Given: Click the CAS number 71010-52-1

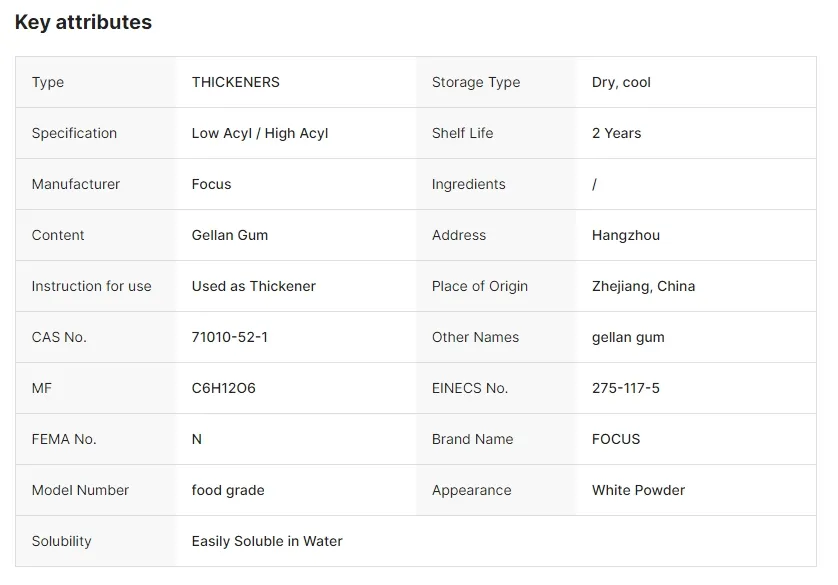Looking at the screenshot, I should point(230,337).
